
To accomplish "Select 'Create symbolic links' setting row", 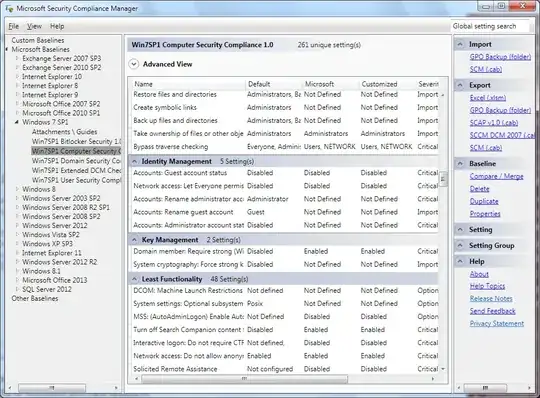I will tap(285, 107).
